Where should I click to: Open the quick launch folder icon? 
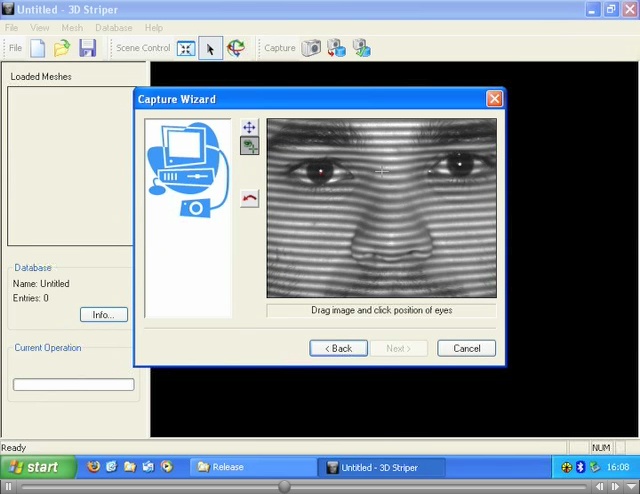[x=130, y=467]
